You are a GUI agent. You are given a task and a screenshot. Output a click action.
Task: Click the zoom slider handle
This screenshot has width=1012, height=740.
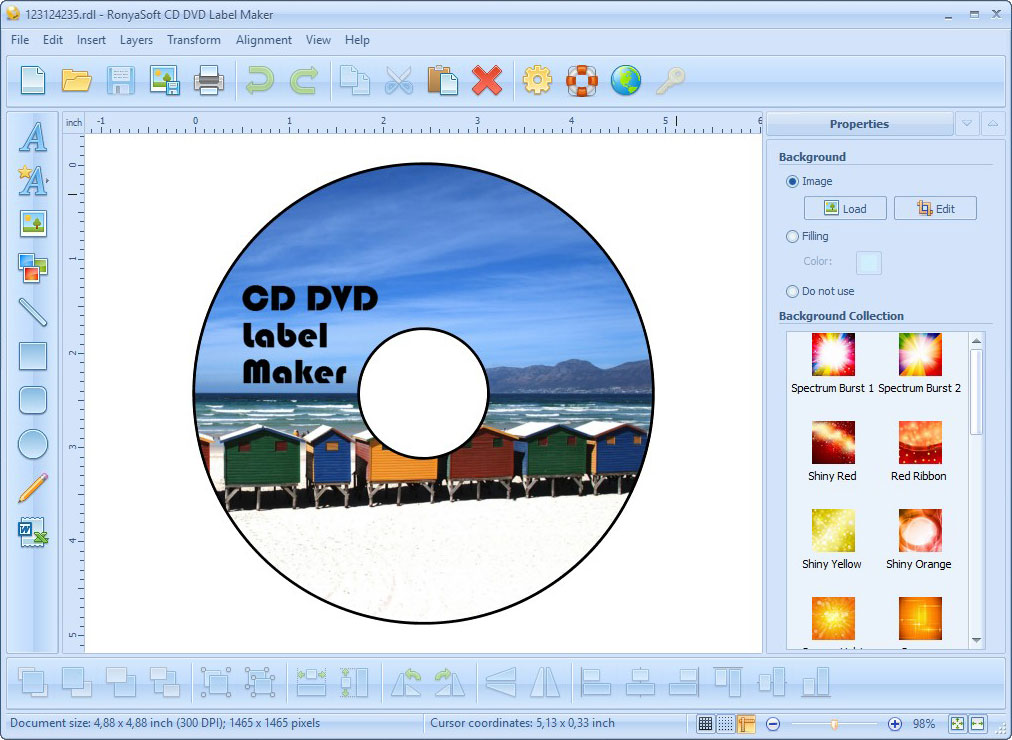[835, 724]
